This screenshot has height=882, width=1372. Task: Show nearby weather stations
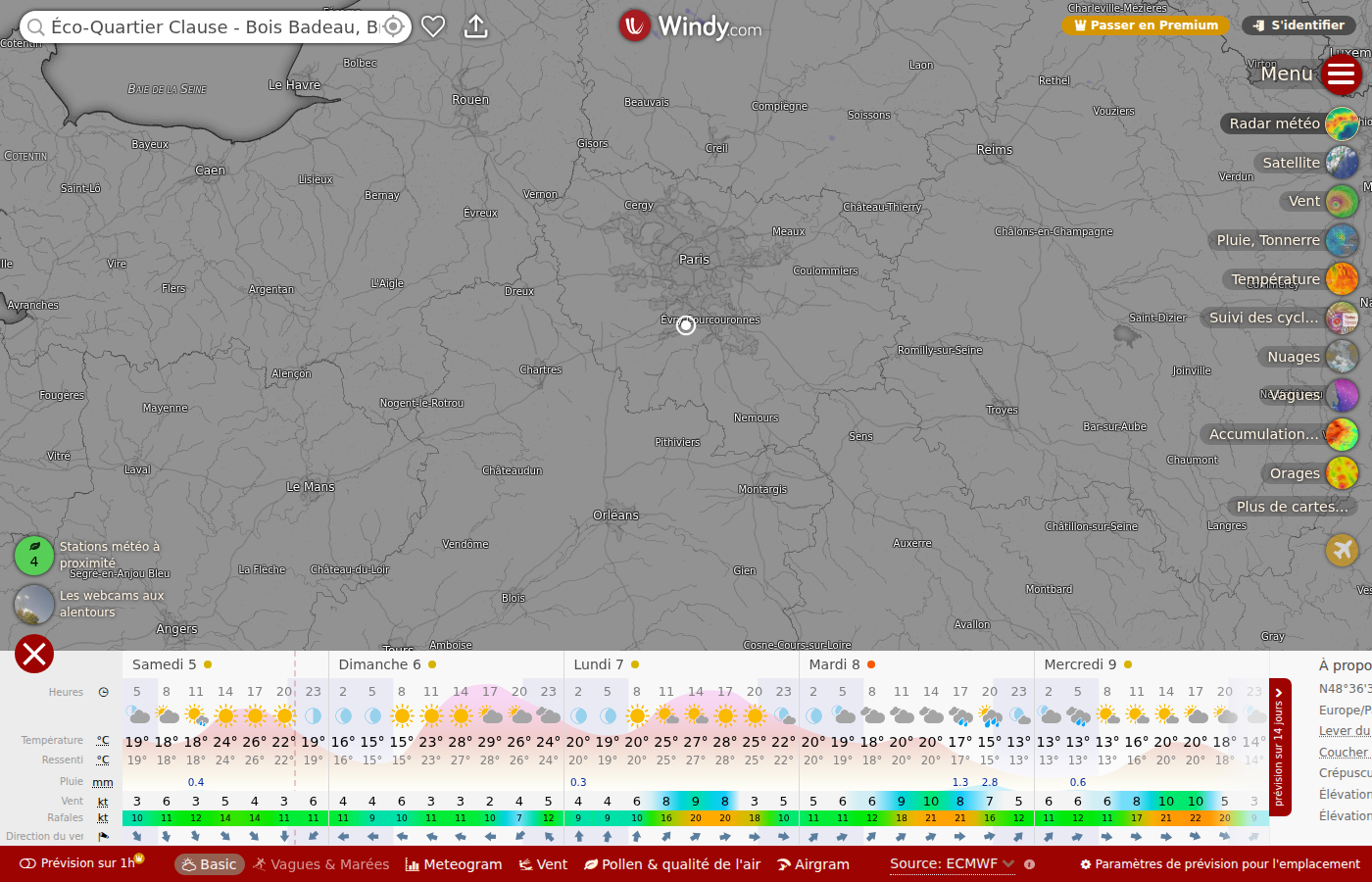[34, 555]
